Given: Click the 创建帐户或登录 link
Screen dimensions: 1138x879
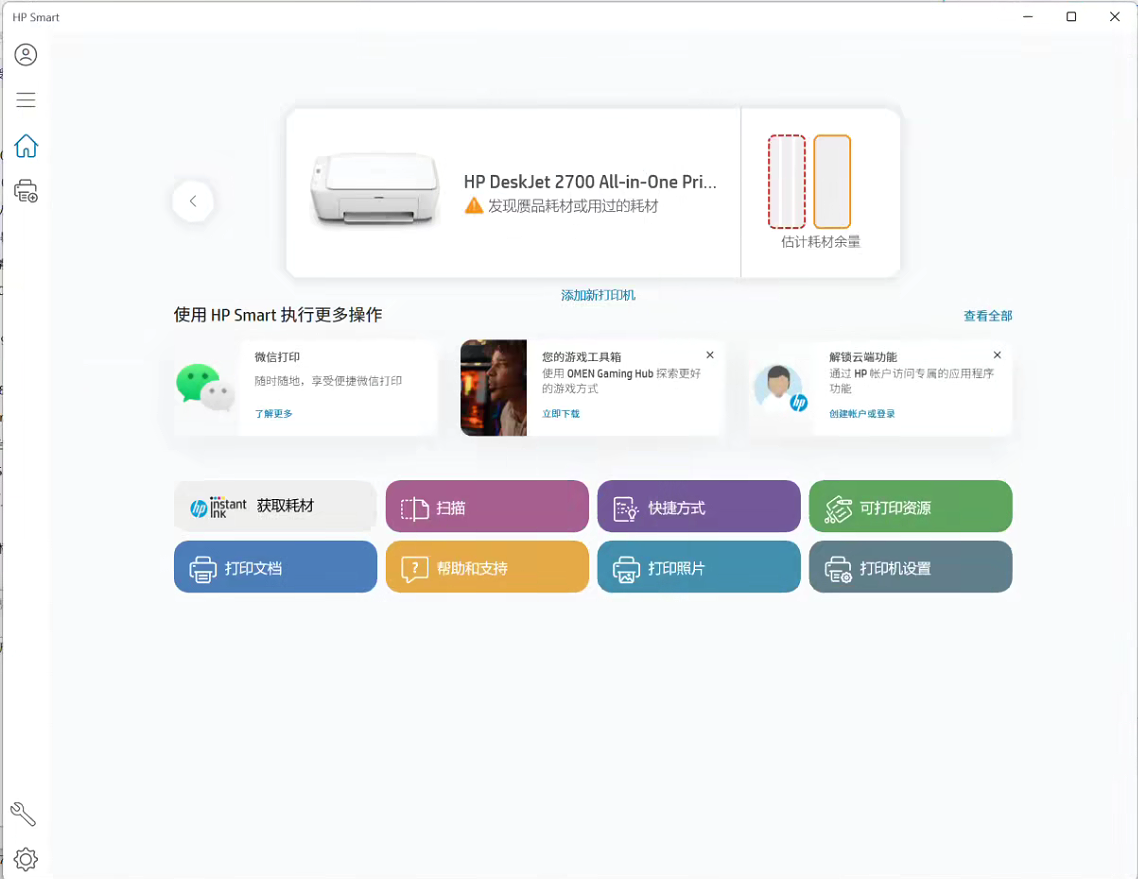Looking at the screenshot, I should click(862, 414).
